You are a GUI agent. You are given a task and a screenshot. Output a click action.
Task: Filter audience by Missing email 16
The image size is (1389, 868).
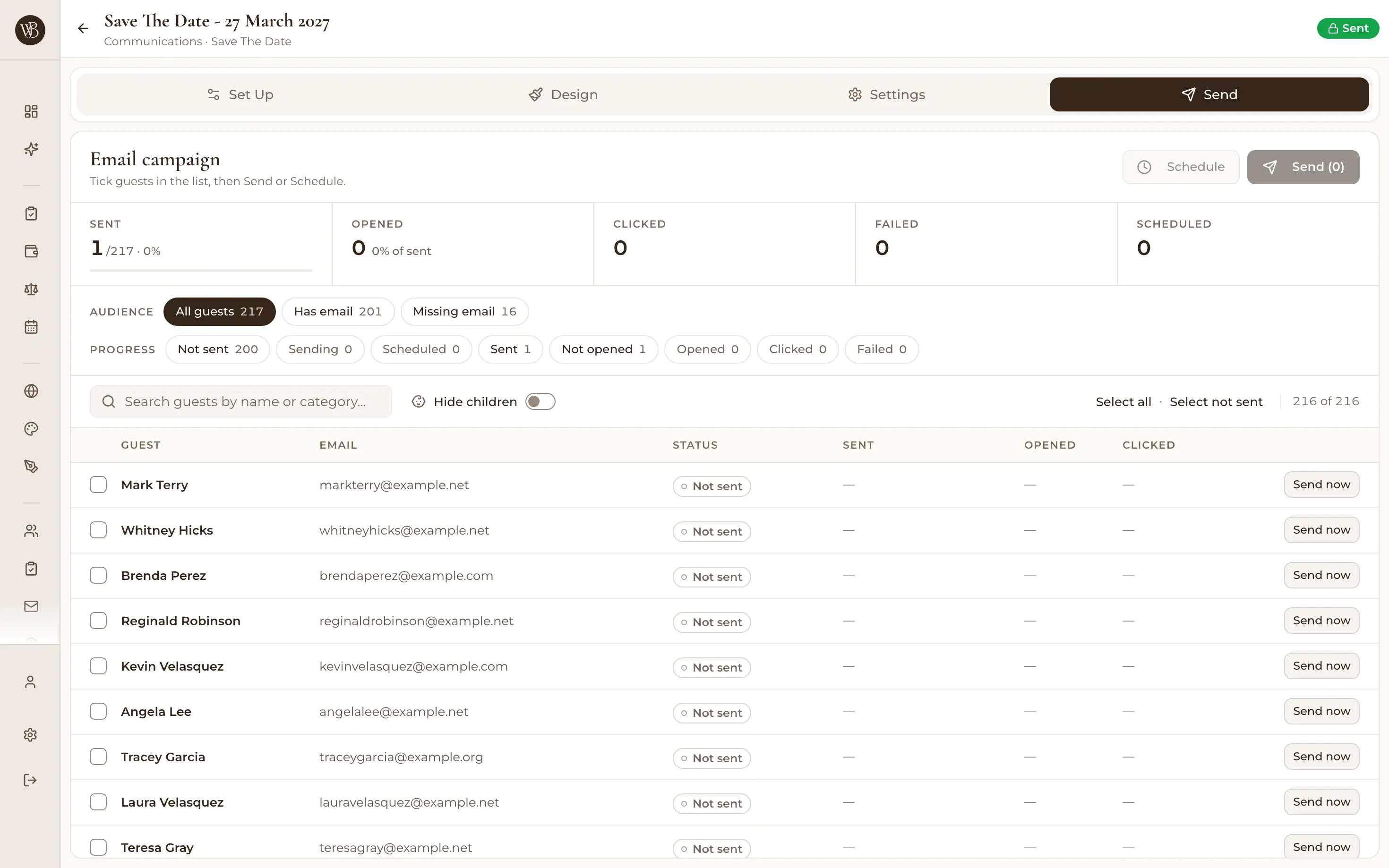pos(464,311)
